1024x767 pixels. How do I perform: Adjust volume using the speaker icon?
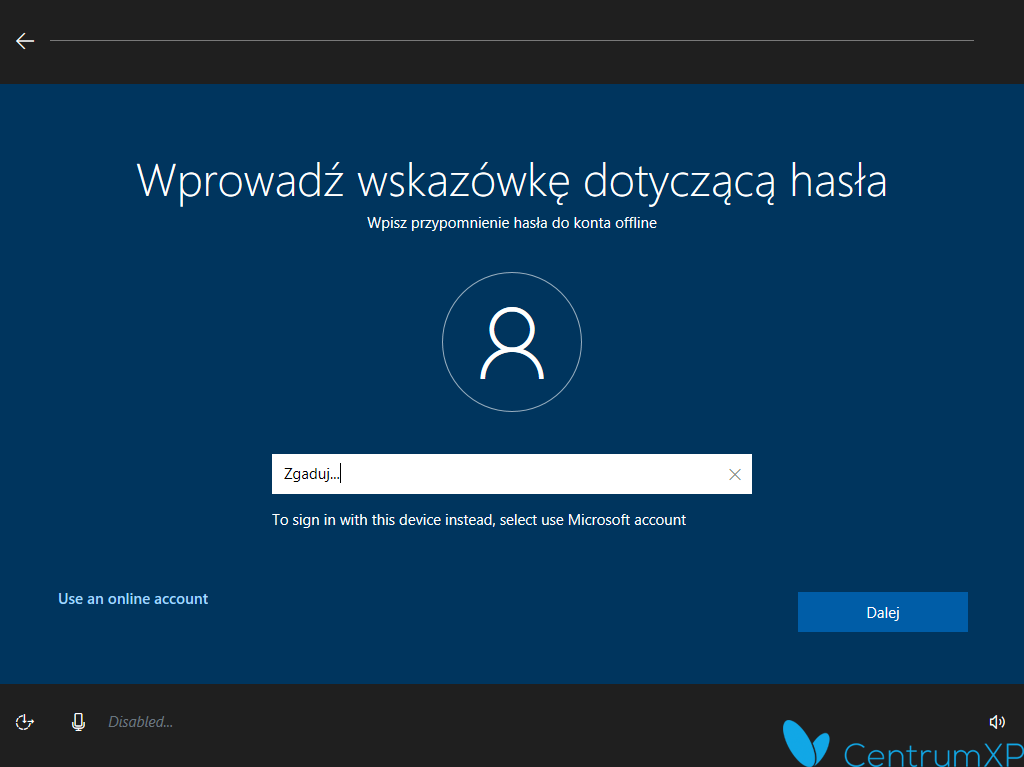point(997,722)
